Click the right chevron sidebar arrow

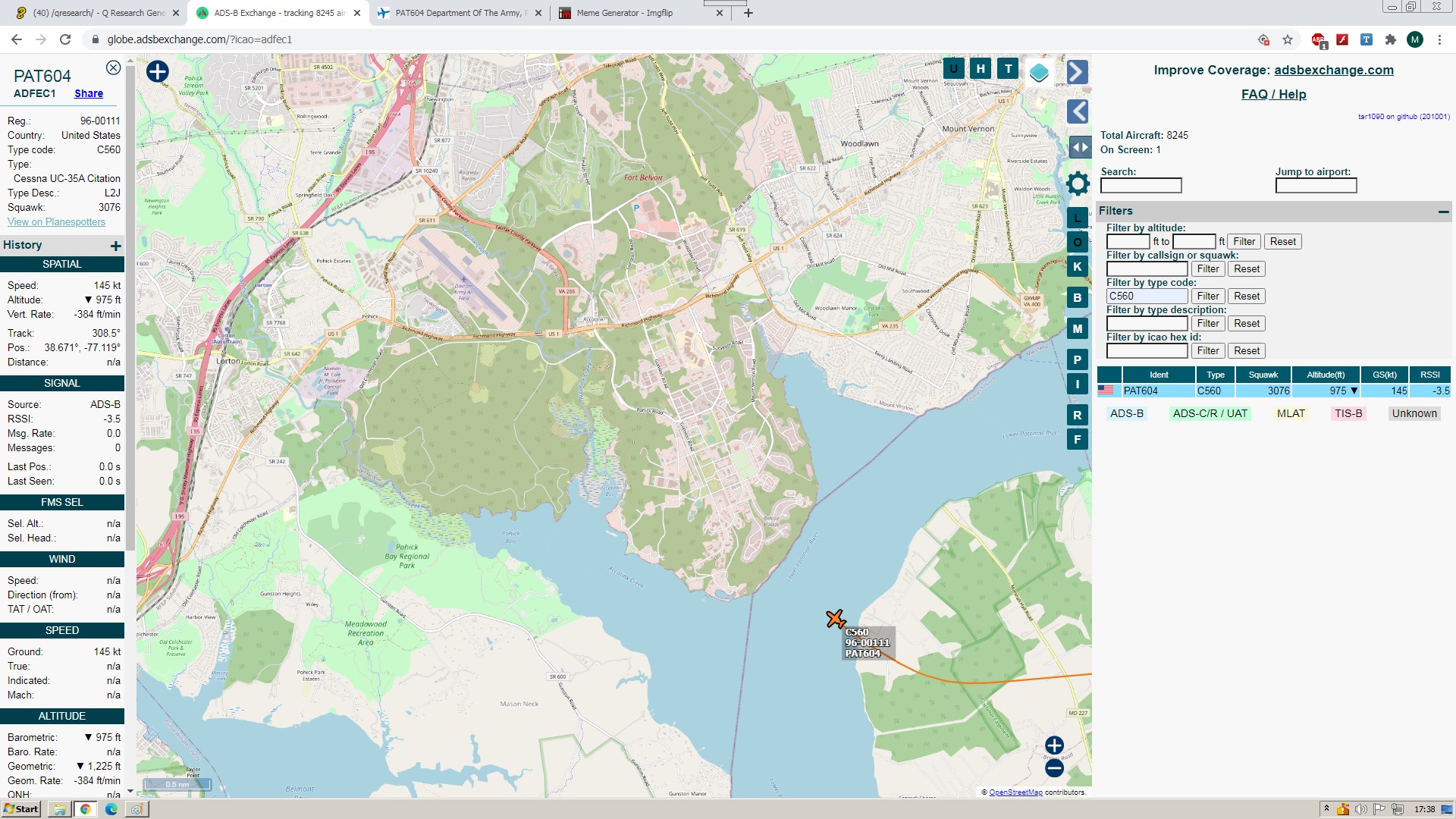tap(1078, 72)
